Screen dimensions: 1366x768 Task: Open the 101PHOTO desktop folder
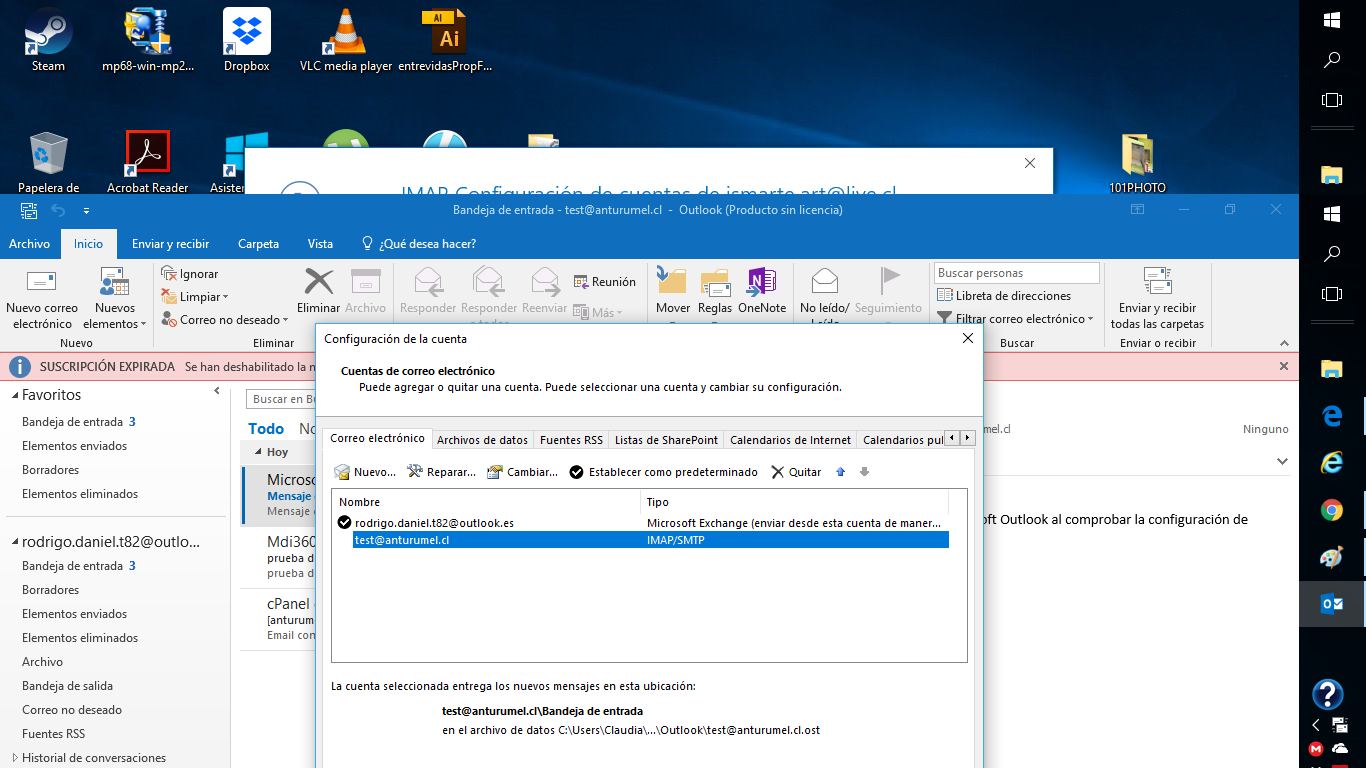1138,162
